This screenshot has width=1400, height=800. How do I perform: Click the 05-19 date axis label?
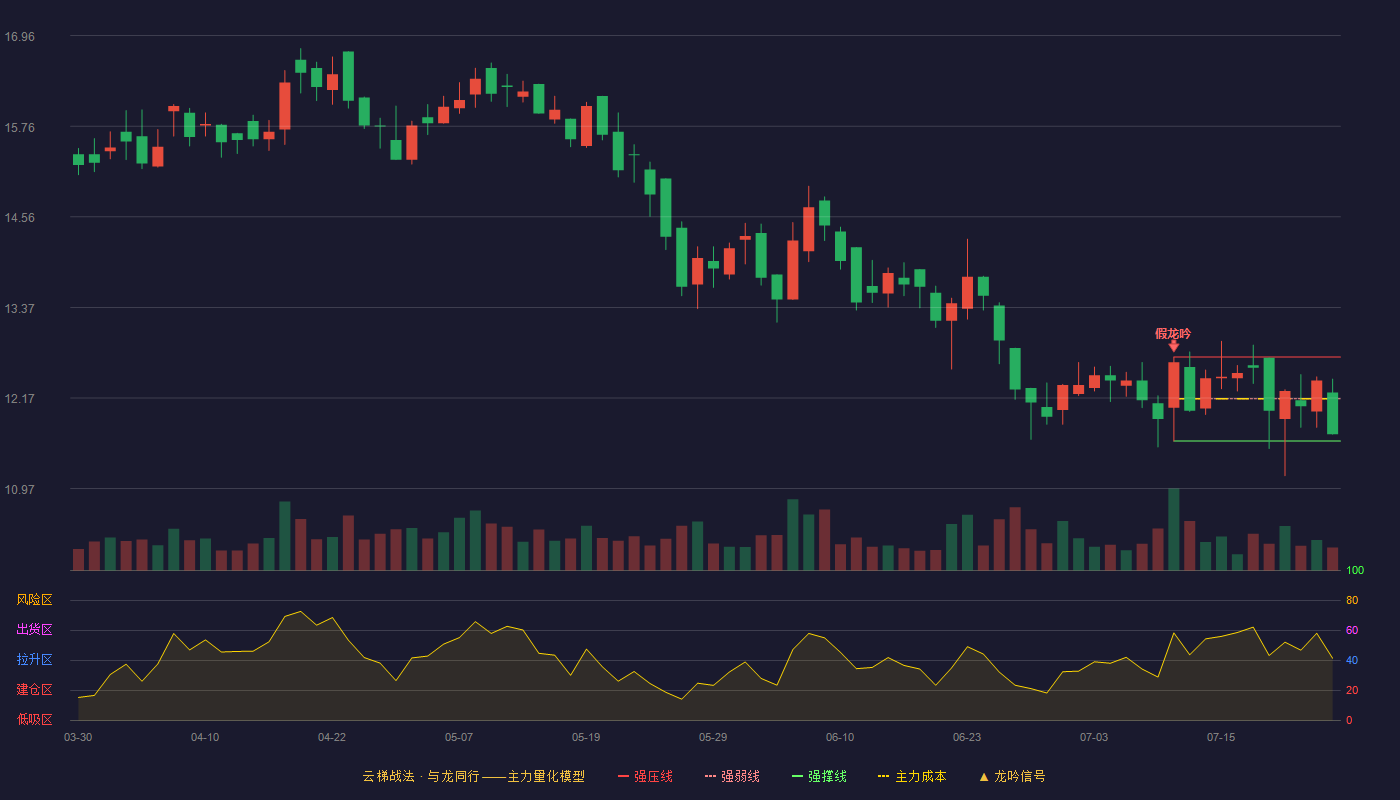coord(586,737)
